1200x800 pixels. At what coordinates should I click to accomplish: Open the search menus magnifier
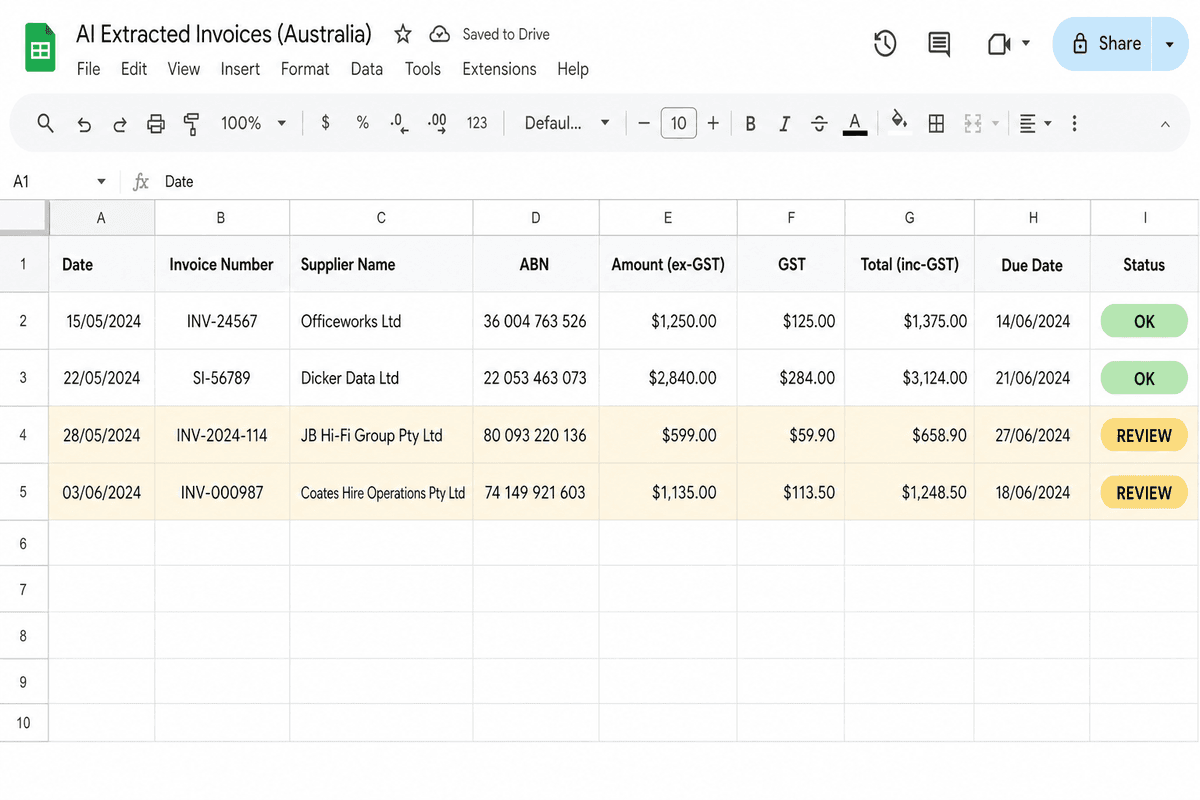click(x=45, y=123)
